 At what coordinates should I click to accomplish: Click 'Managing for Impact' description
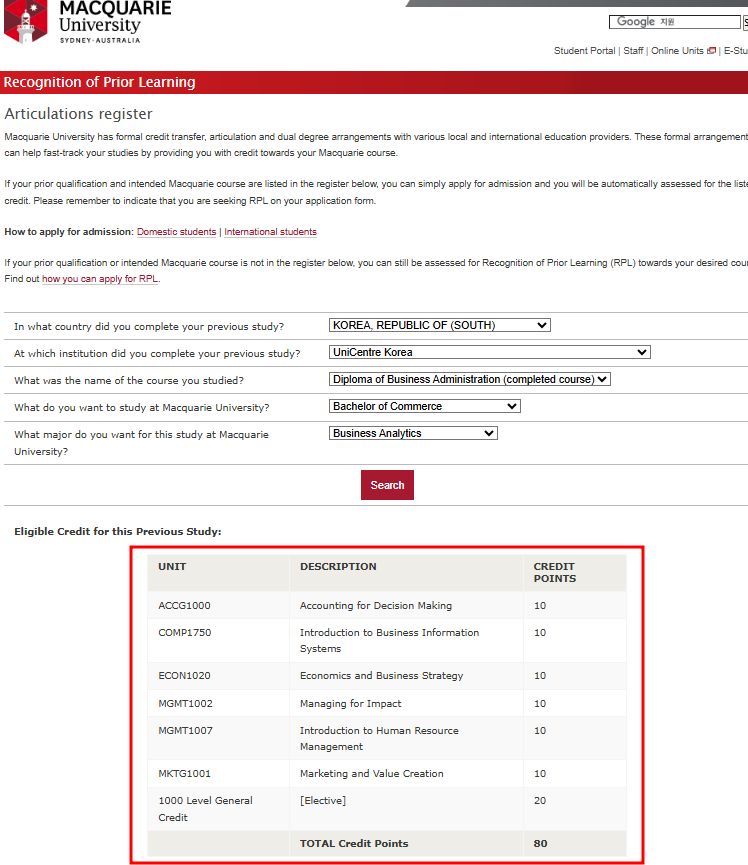click(350, 703)
